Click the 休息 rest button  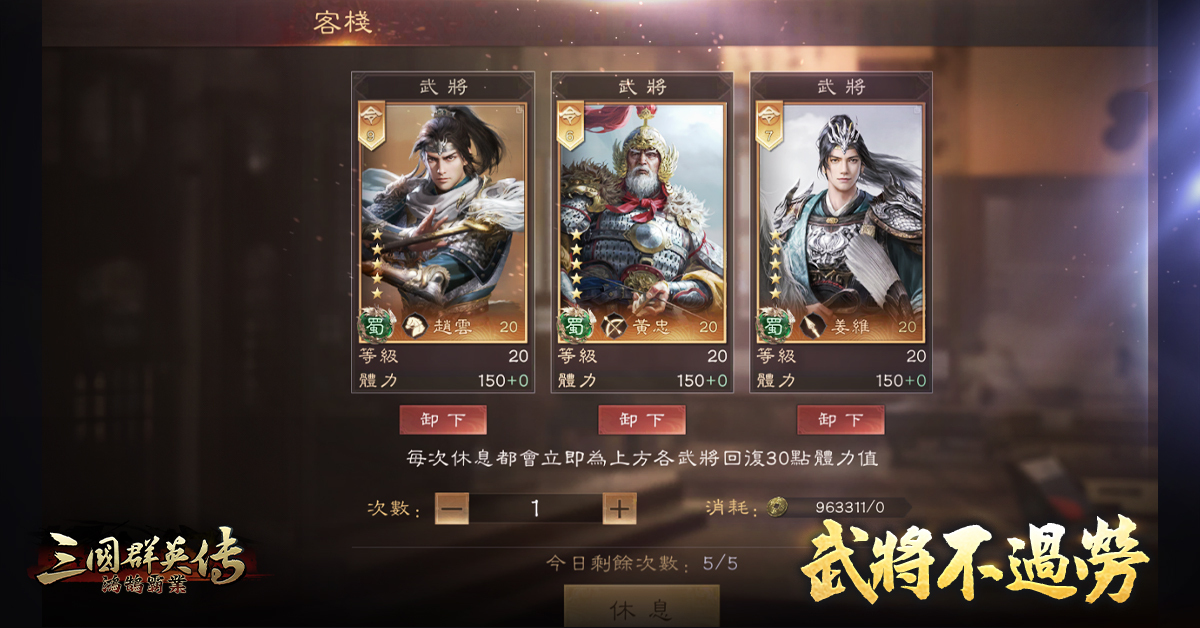[641, 608]
